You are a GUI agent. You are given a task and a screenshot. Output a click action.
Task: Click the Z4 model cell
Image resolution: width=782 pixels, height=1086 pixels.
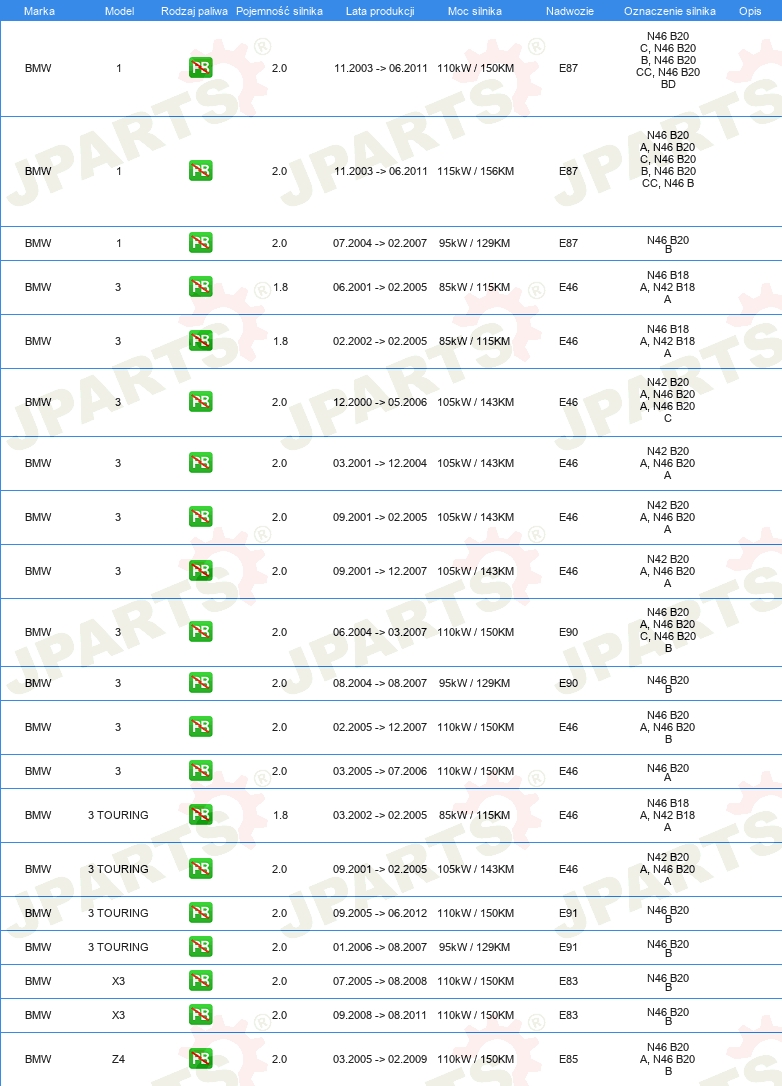[118, 1059]
